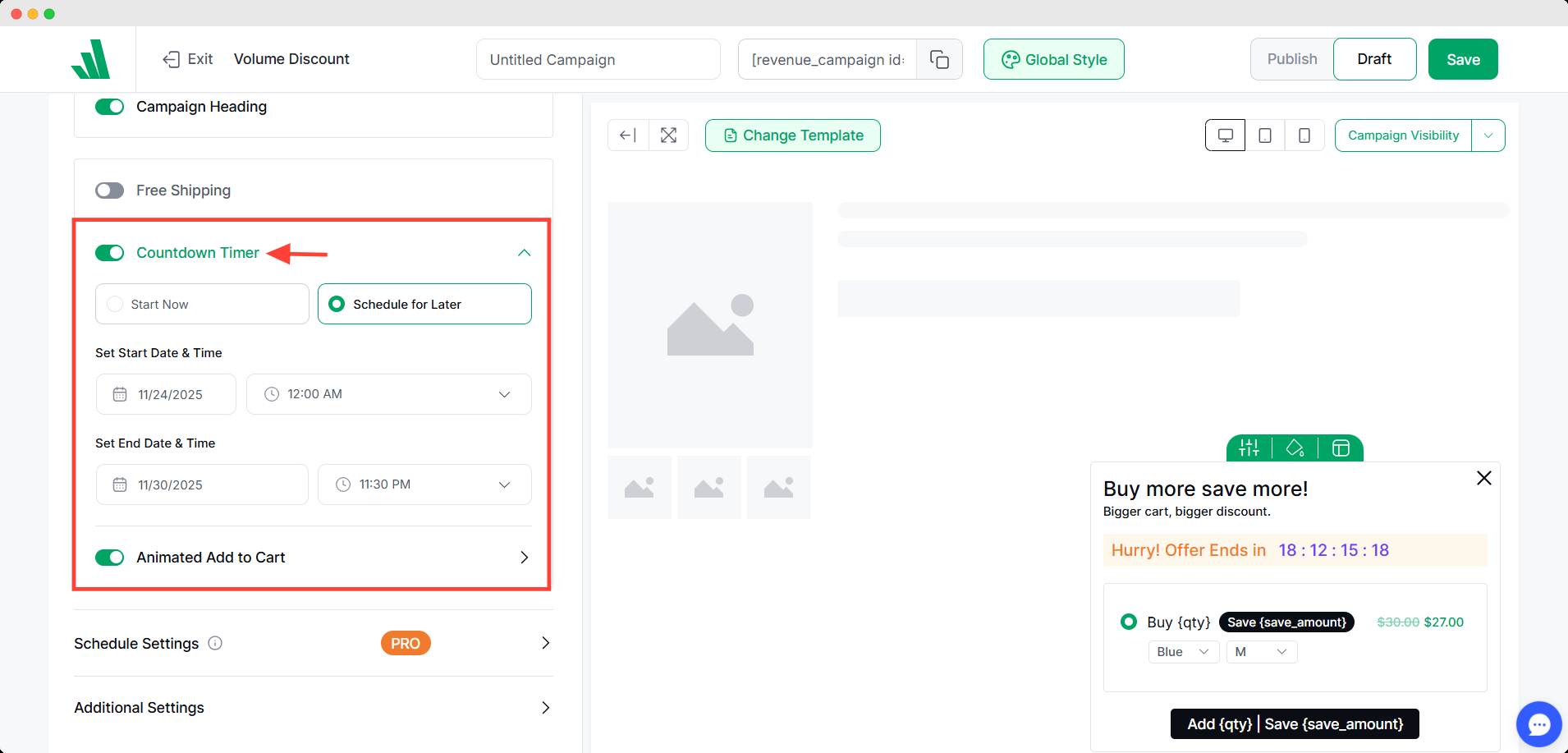Click the copy shortcode icon

[939, 59]
